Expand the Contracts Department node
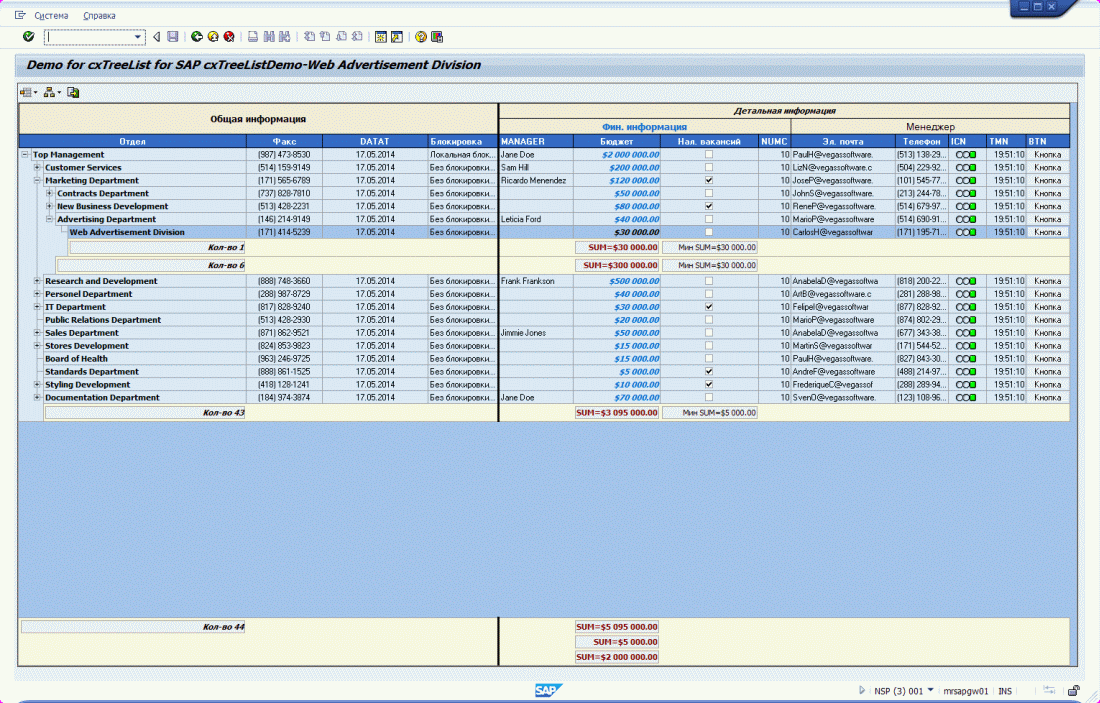Image resolution: width=1100 pixels, height=703 pixels. pos(49,193)
